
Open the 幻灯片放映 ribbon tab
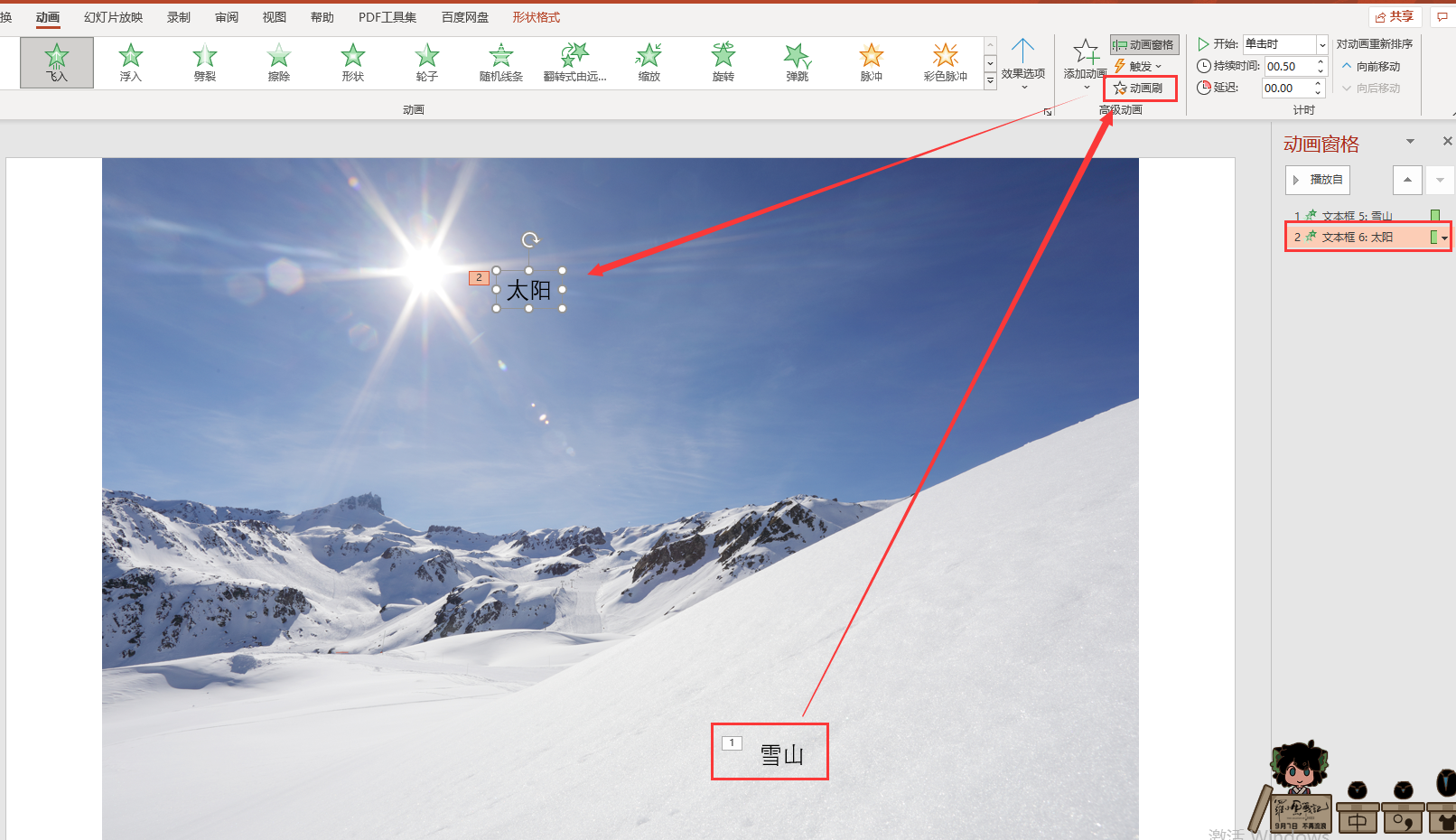114,17
